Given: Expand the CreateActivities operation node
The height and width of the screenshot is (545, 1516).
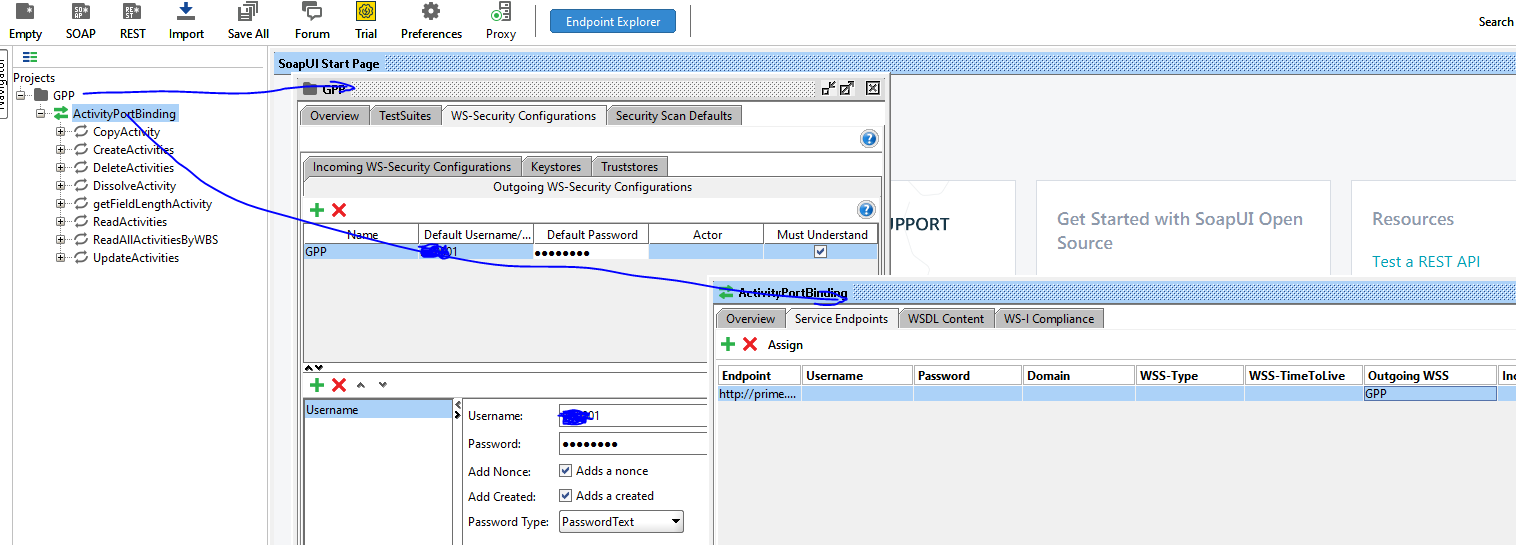Looking at the screenshot, I should (61, 149).
